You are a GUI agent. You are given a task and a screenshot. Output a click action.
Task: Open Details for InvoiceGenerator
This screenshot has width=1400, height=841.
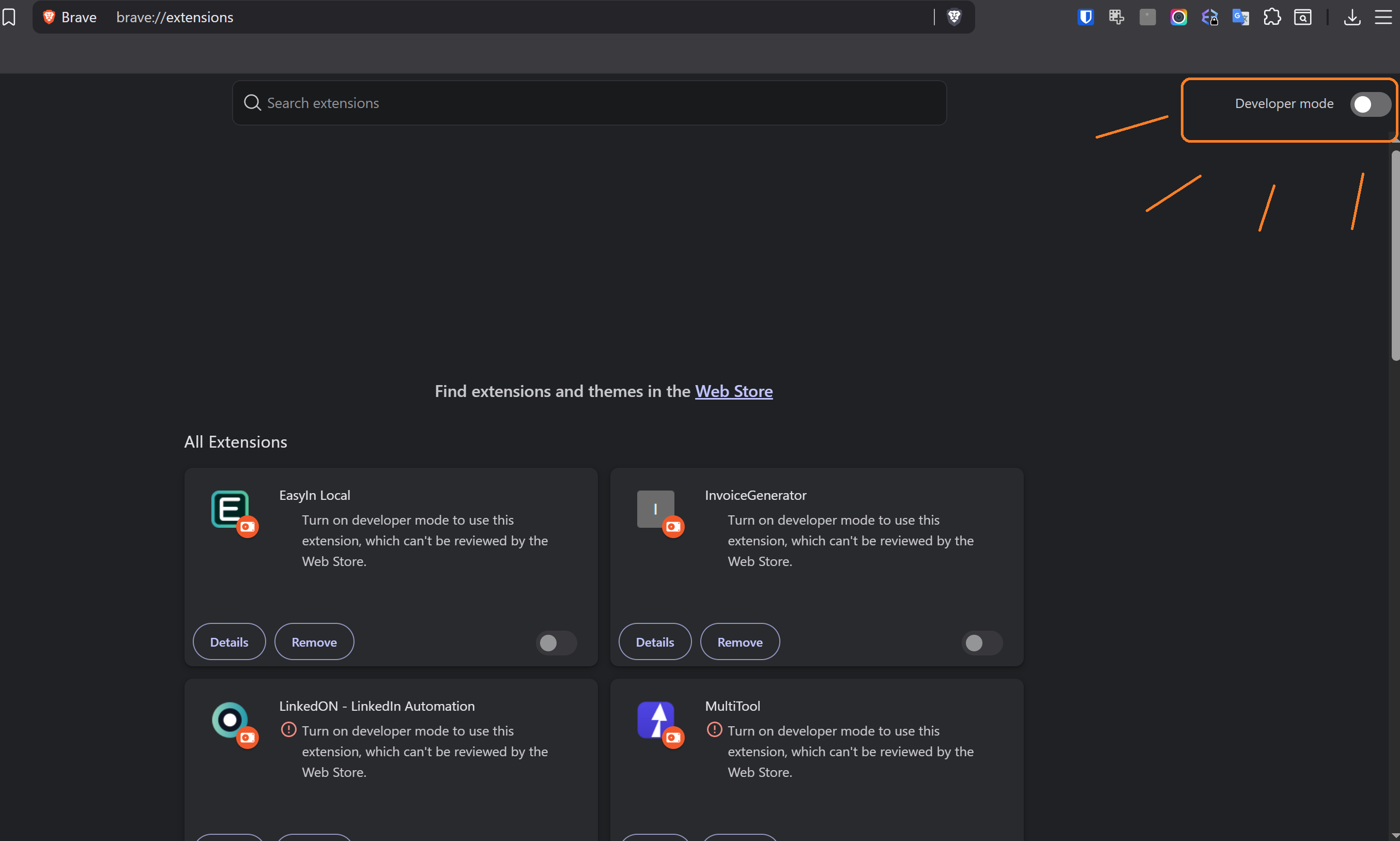[655, 641]
